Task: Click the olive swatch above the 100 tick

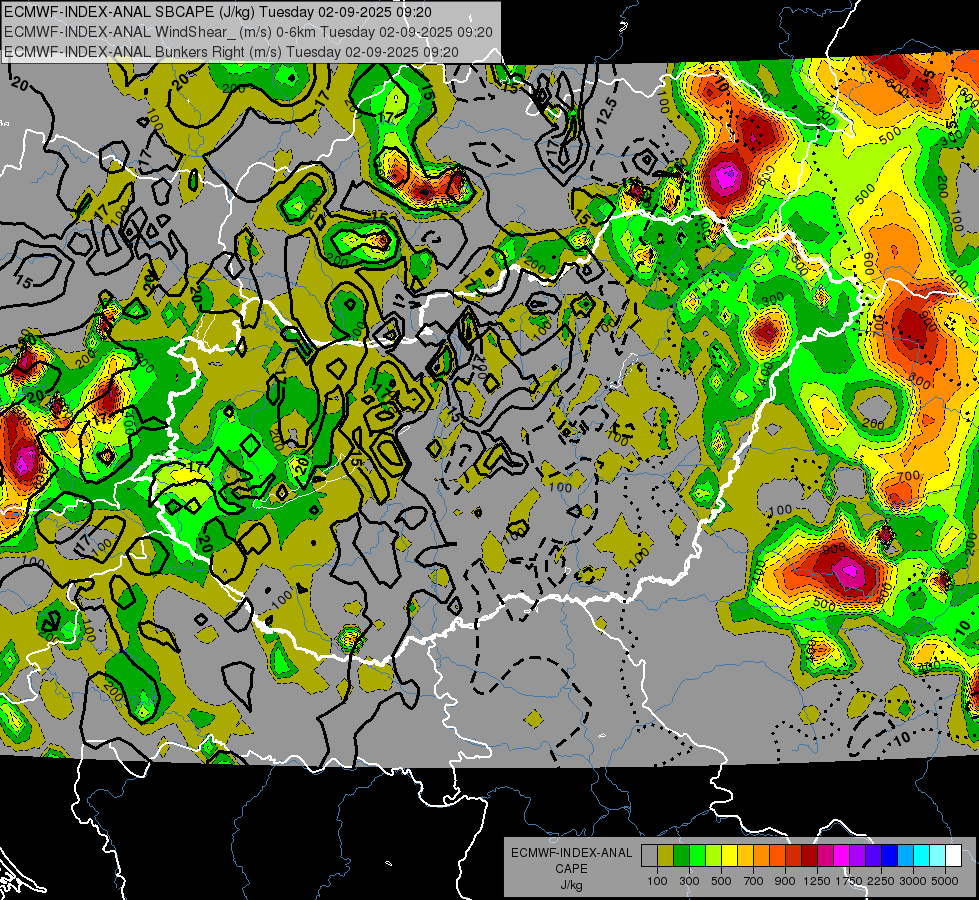Action: 666,856
